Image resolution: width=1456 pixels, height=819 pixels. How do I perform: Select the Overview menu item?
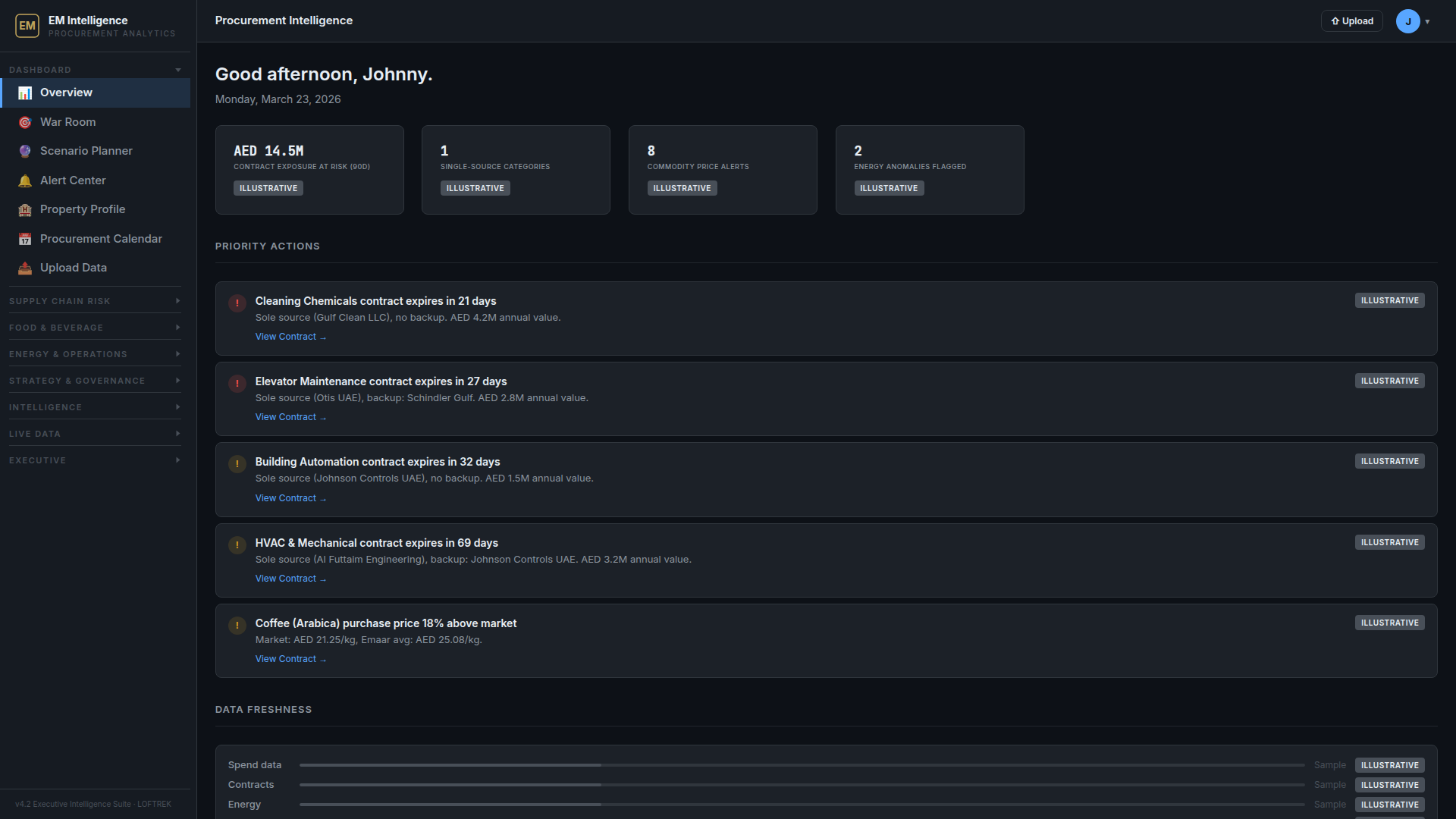pos(96,93)
